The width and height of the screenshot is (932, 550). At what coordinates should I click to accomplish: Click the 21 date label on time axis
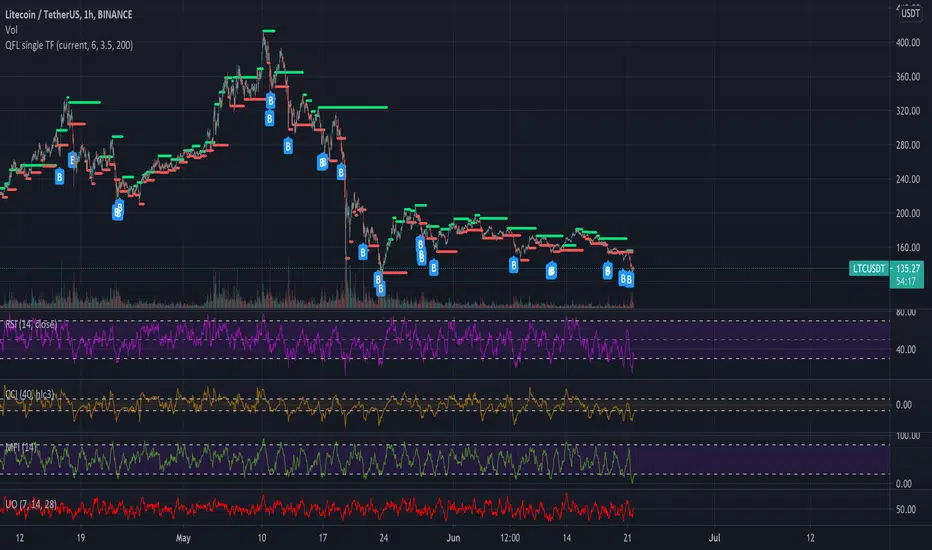pos(627,538)
